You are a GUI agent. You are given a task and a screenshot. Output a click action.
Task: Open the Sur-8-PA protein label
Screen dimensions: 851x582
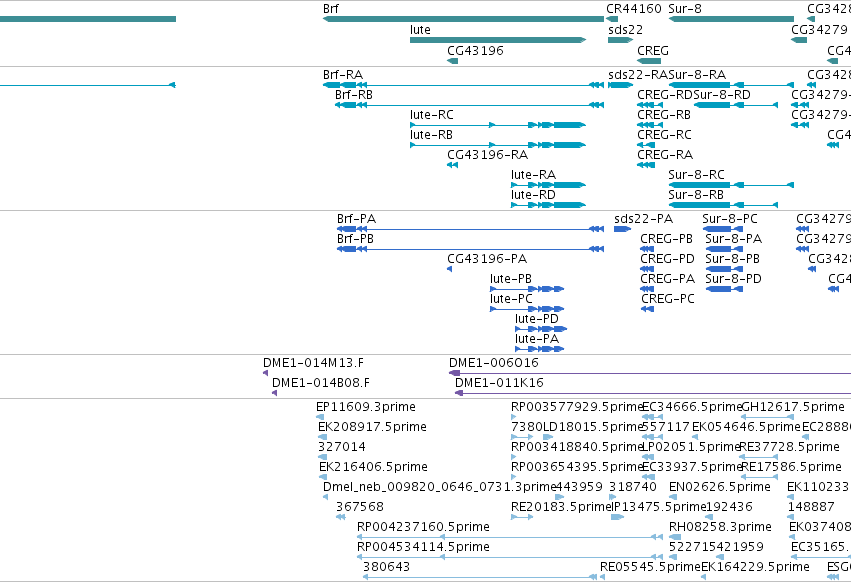click(x=733, y=239)
